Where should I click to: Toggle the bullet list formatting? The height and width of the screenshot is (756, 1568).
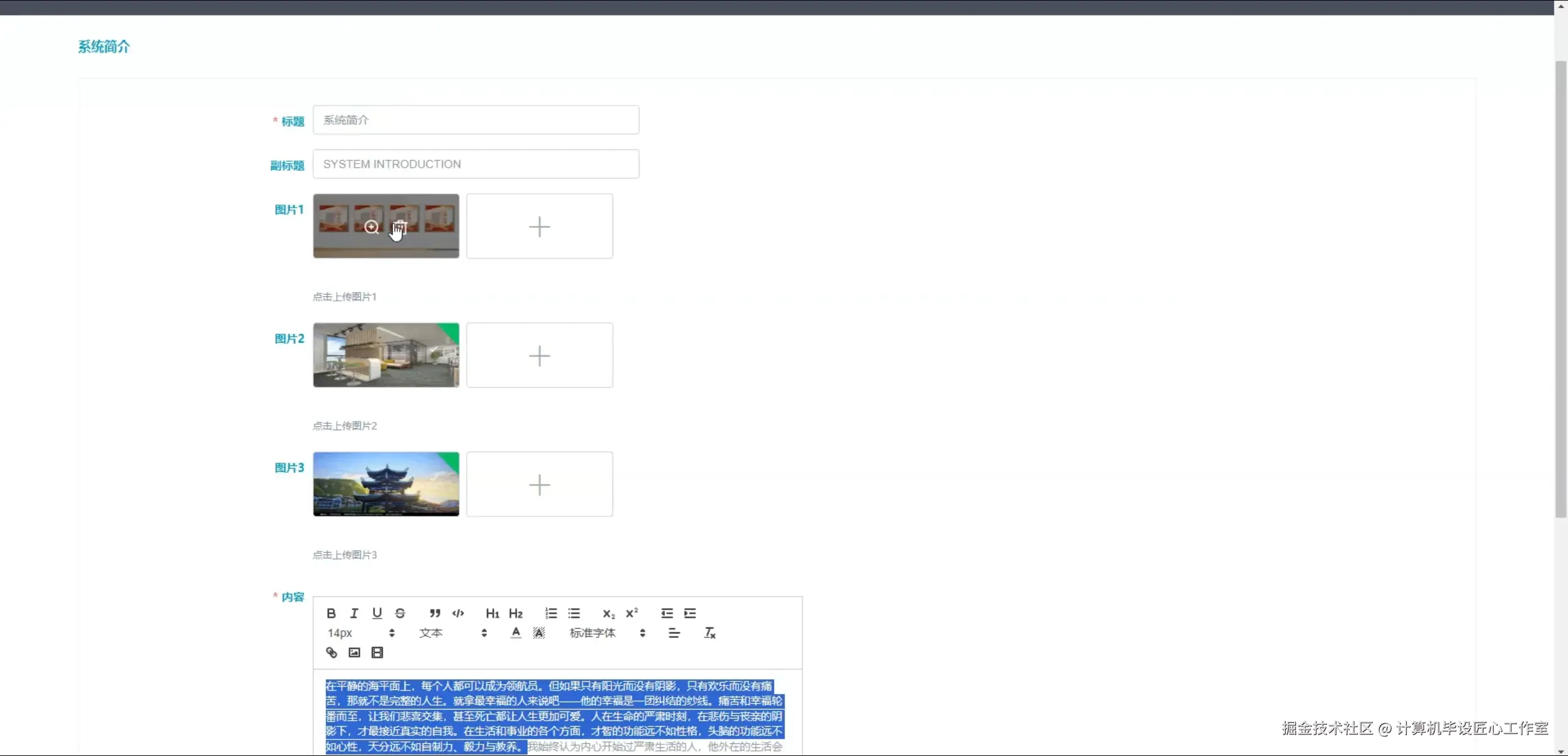click(574, 613)
